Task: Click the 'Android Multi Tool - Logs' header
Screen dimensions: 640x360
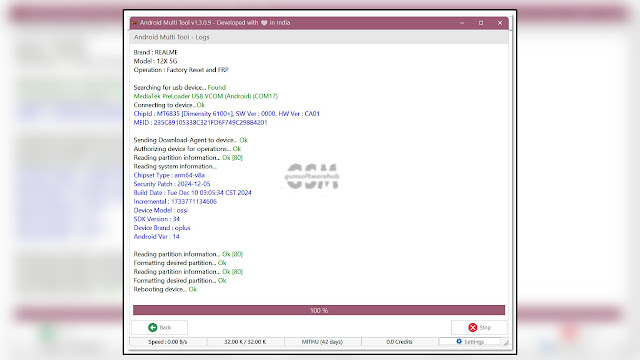Action: [171, 37]
